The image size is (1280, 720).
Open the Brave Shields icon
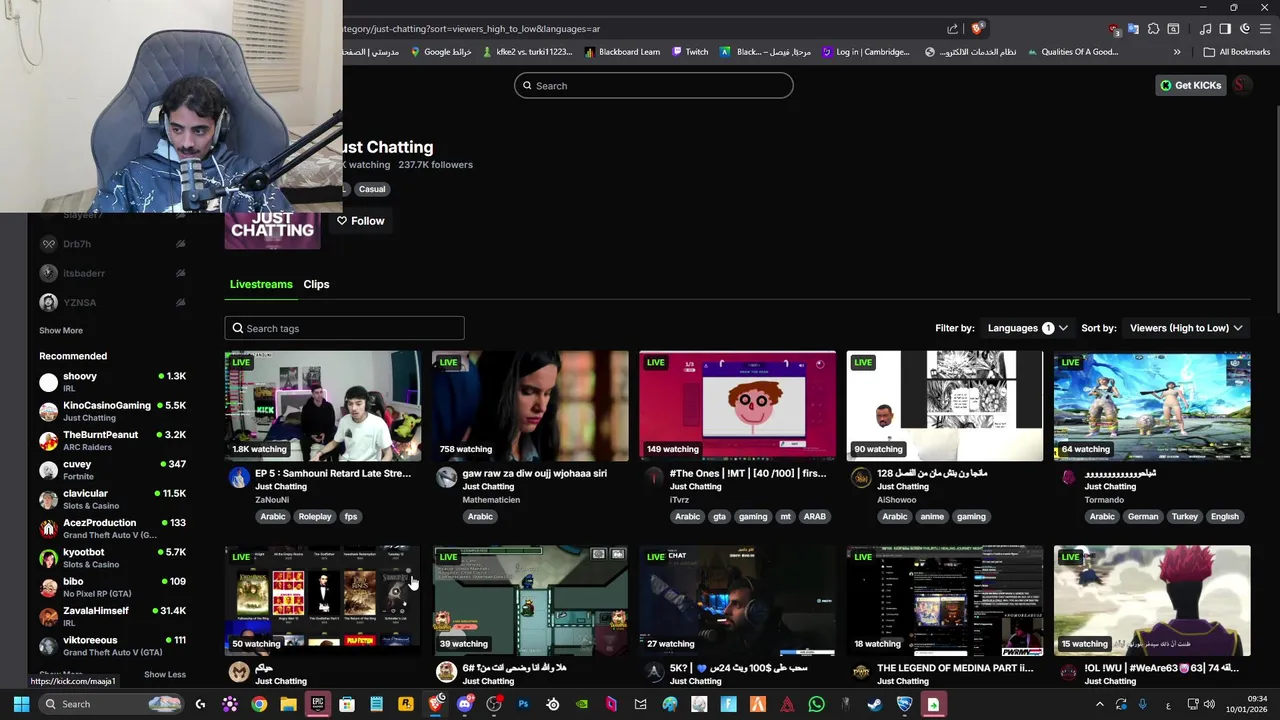click(977, 29)
